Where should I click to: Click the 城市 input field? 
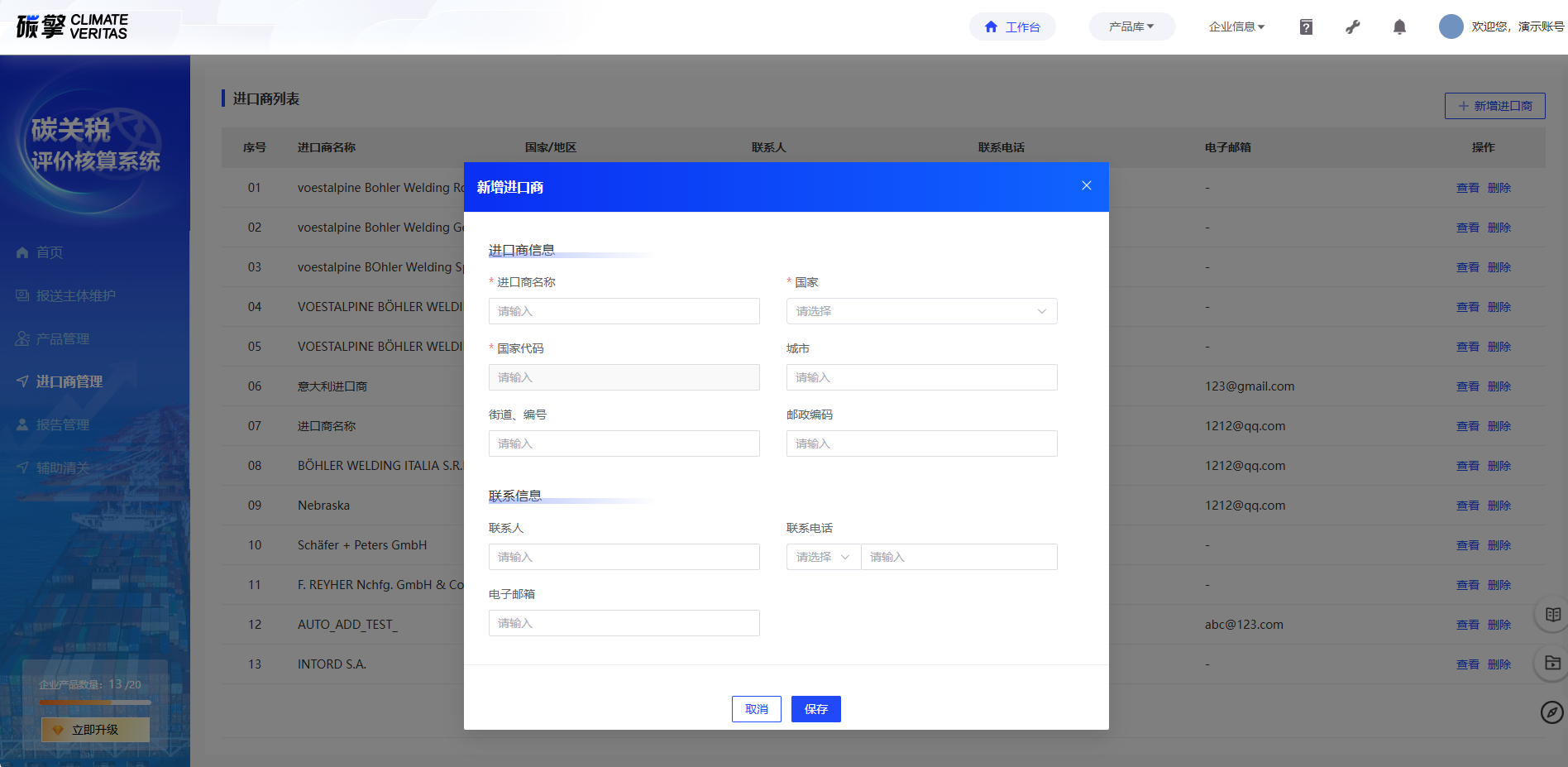pyautogui.click(x=921, y=377)
